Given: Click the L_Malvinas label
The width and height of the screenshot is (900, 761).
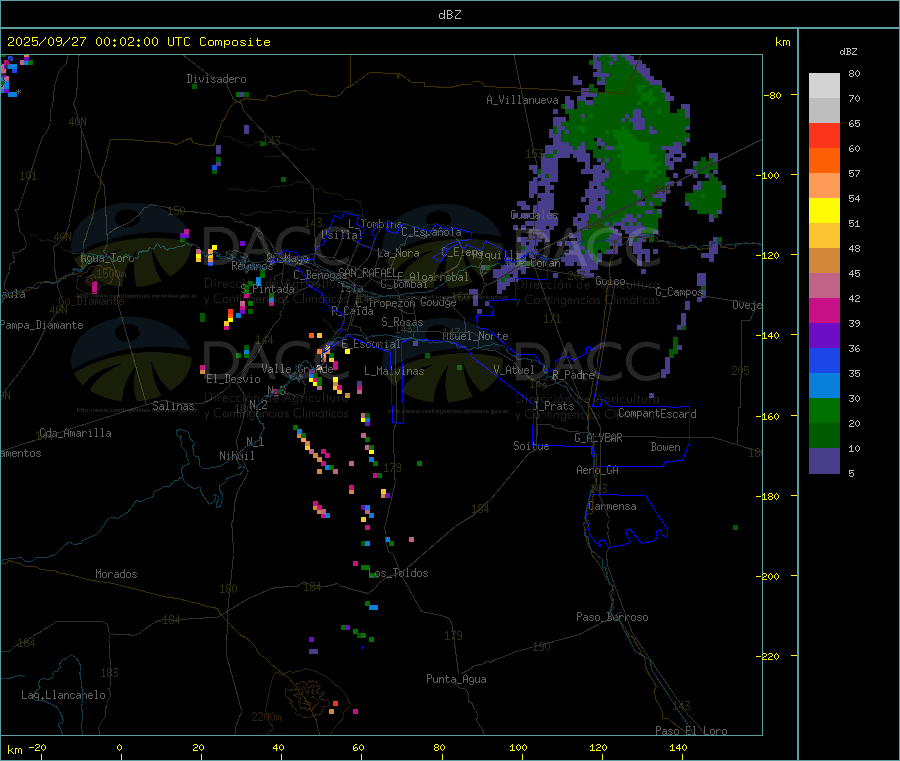Looking at the screenshot, I should coord(394,371).
